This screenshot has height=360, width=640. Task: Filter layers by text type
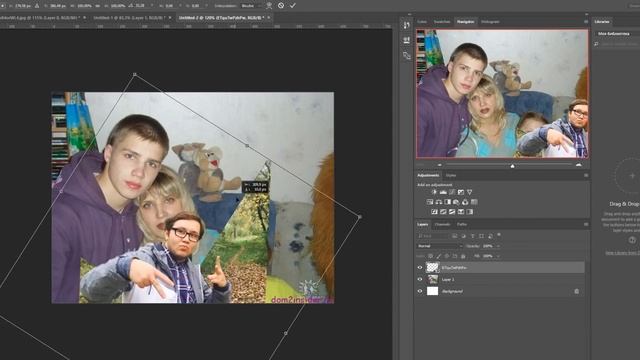[x=473, y=236]
